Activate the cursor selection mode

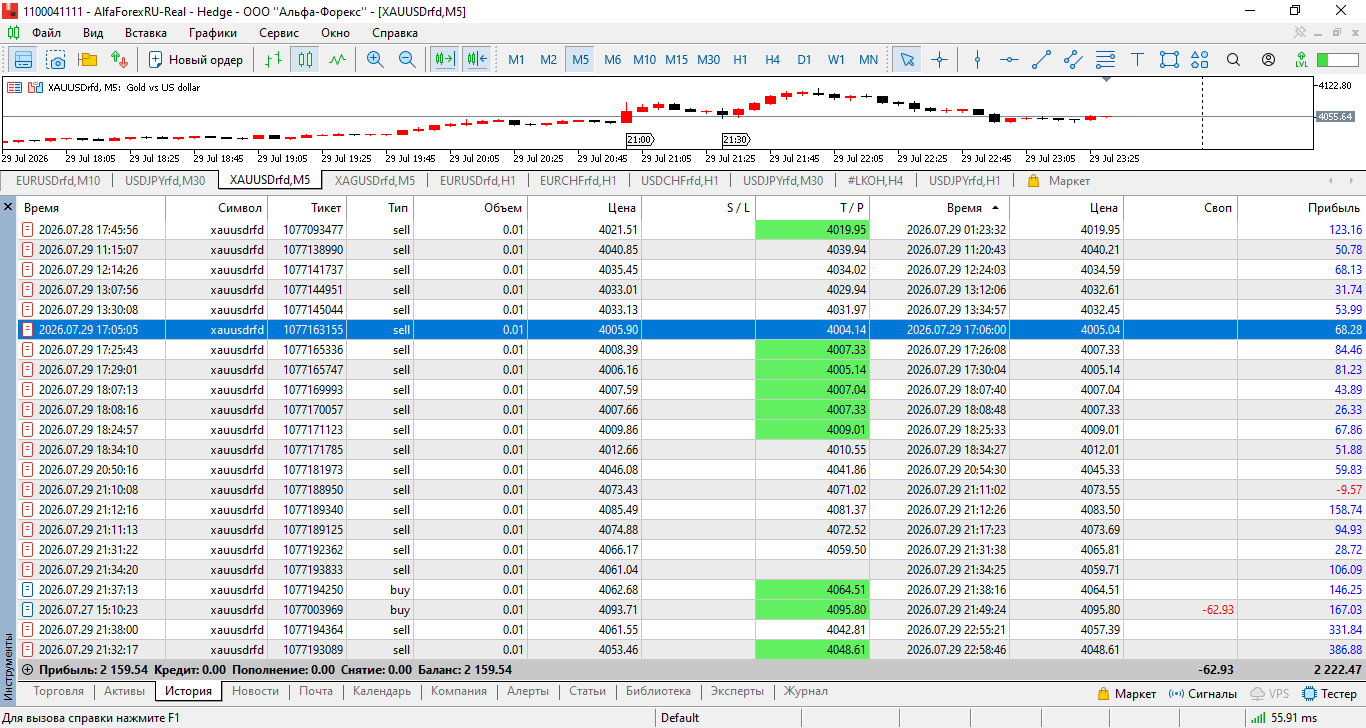click(907, 59)
